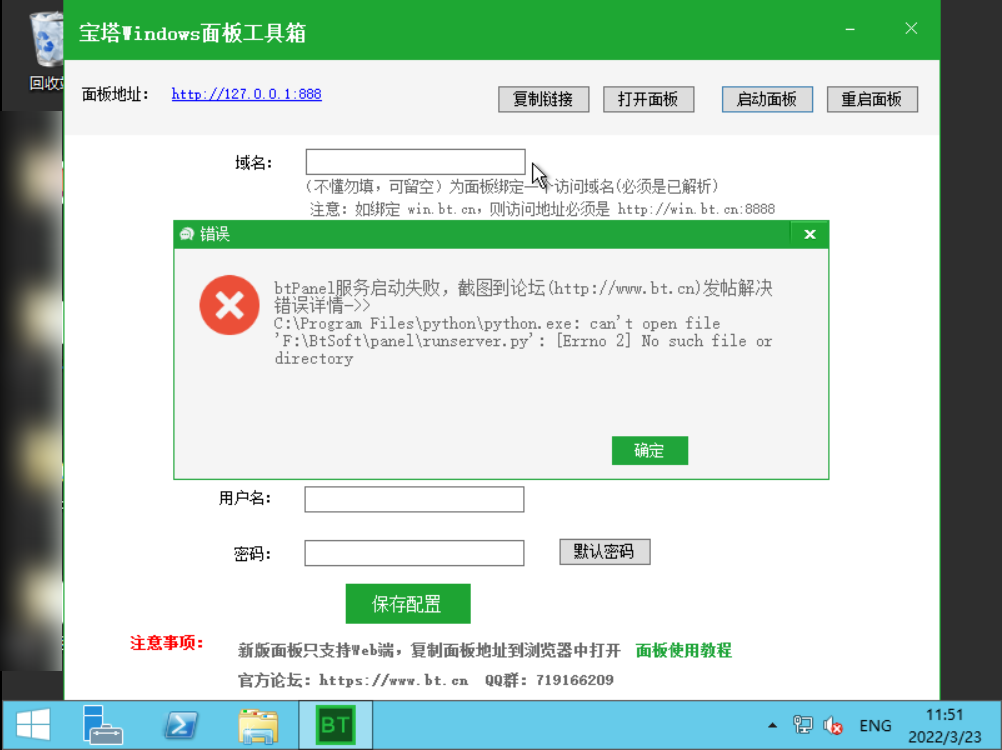Click the QQ群 number 719166209
1002x750 pixels.
point(575,680)
